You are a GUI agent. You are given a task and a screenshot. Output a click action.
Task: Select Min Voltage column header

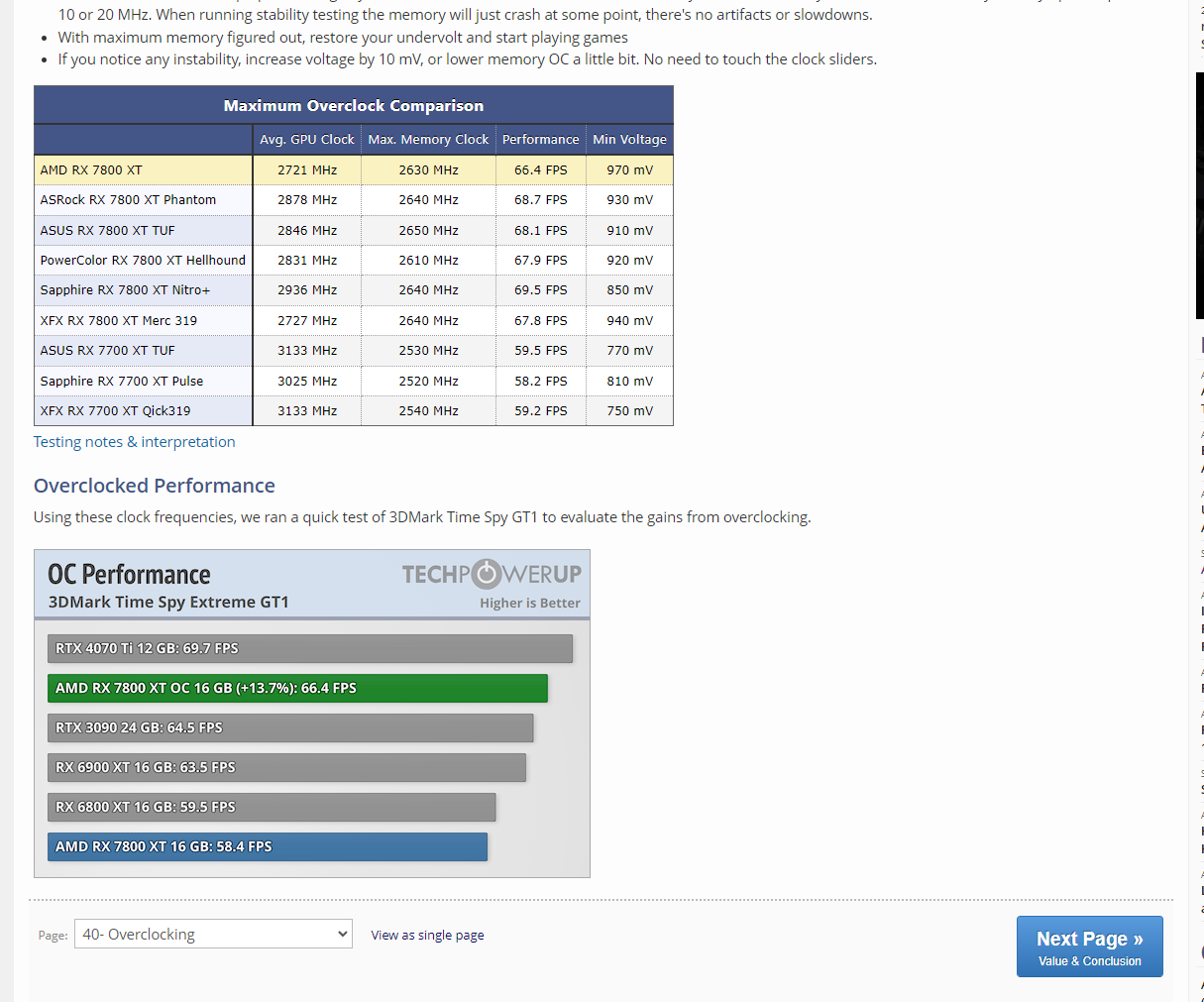629,140
